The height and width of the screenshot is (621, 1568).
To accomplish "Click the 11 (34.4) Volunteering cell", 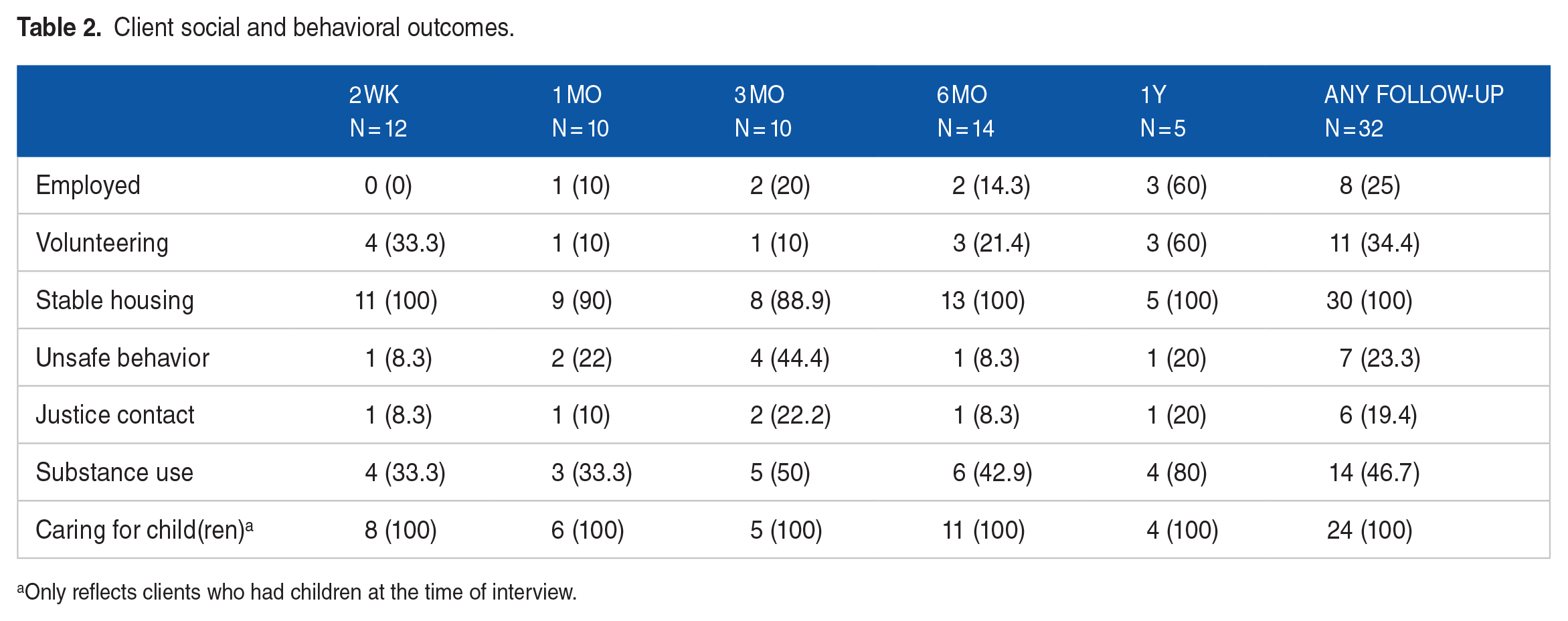I will click(x=1375, y=243).
